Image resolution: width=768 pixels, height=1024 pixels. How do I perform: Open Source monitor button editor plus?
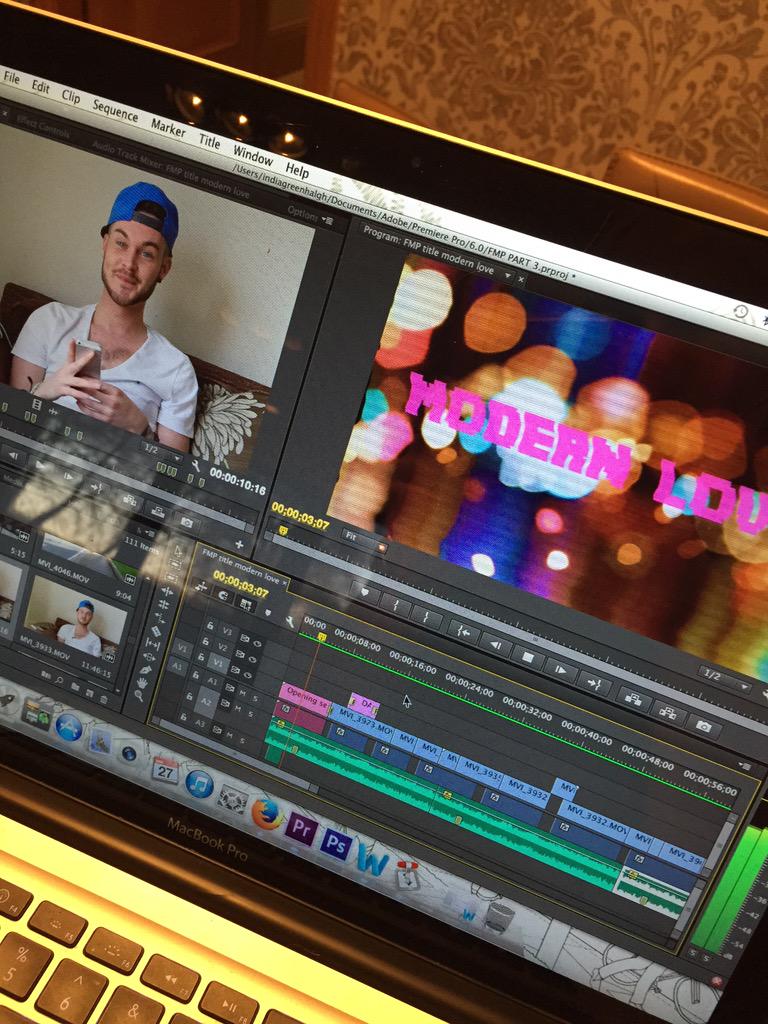pyautogui.click(x=240, y=545)
